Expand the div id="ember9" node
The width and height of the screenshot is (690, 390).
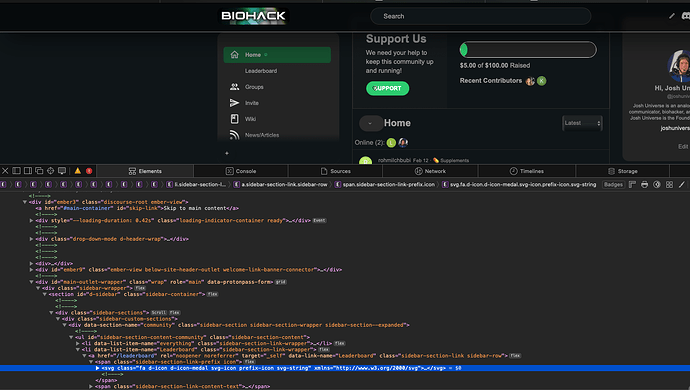coord(31,270)
